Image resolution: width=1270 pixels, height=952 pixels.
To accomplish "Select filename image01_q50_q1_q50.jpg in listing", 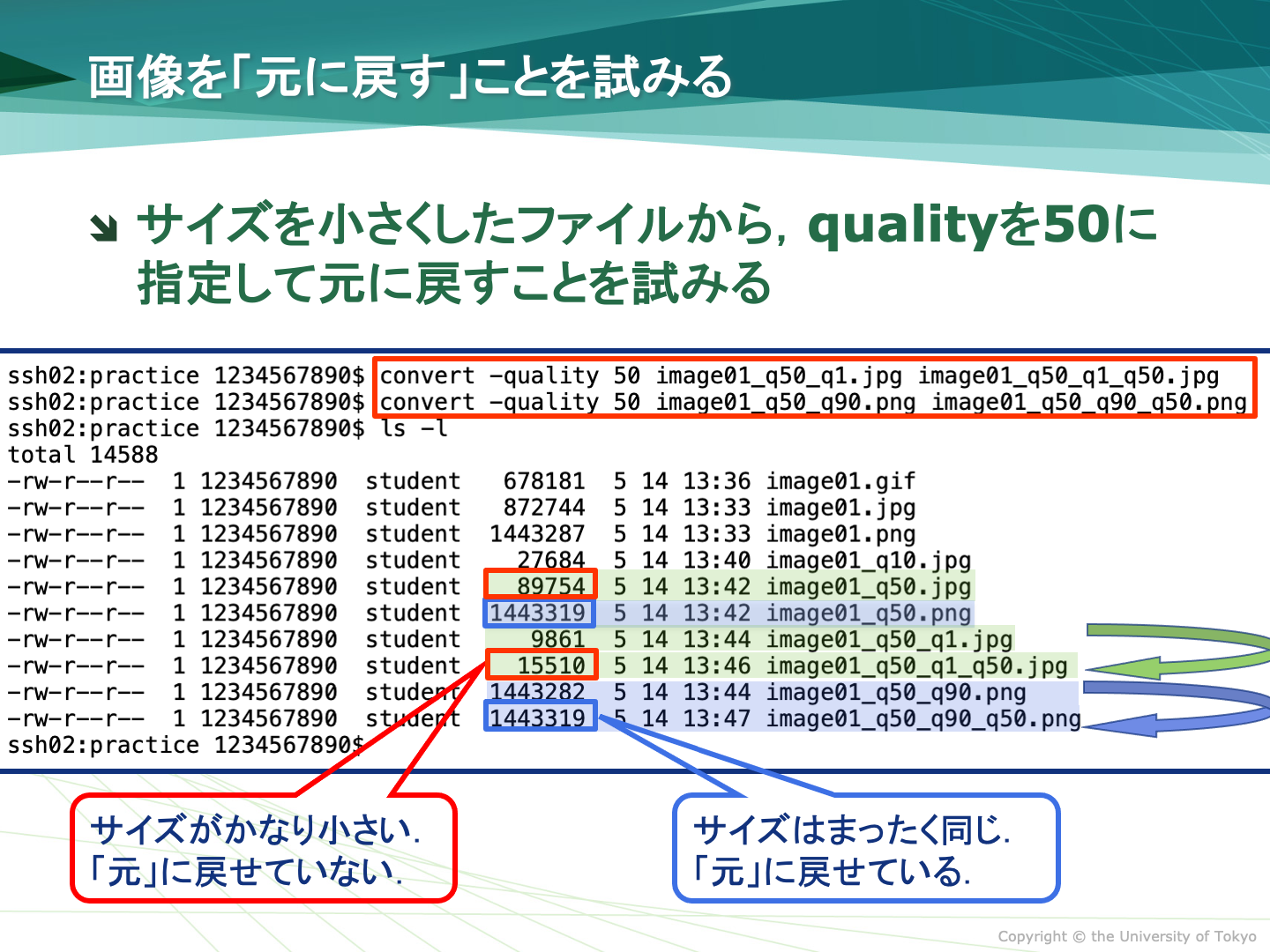I will (916, 666).
